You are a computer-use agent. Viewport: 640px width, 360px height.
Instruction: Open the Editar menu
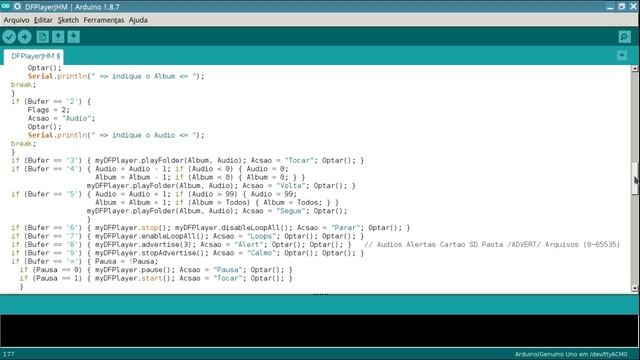(x=43, y=20)
